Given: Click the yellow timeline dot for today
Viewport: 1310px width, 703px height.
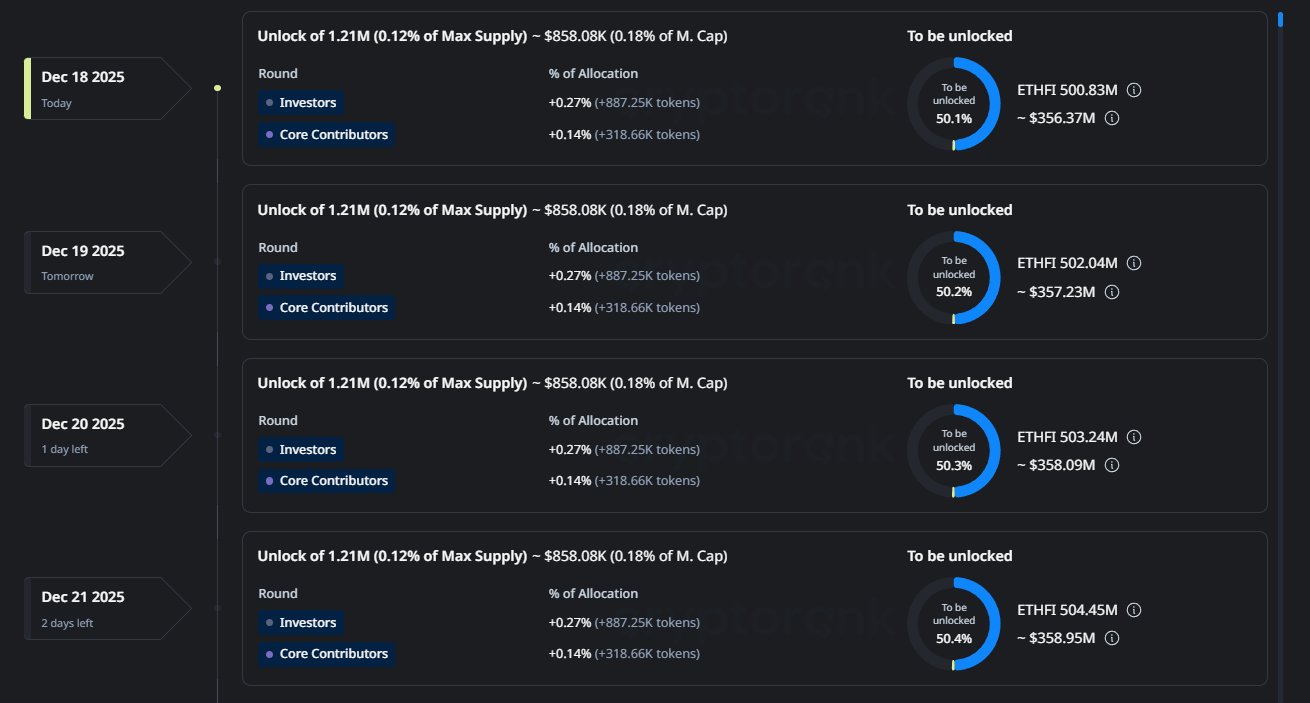Looking at the screenshot, I should click(x=217, y=88).
